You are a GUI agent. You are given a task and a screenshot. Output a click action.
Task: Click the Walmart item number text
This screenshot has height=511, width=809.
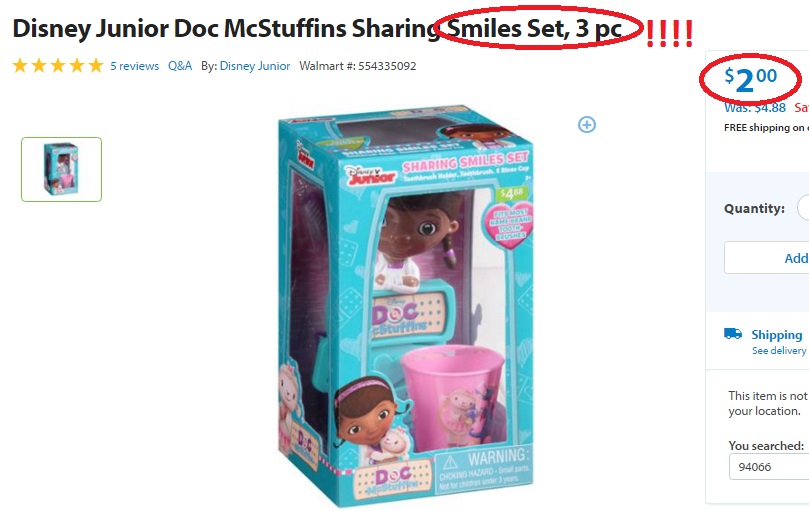coord(358,66)
